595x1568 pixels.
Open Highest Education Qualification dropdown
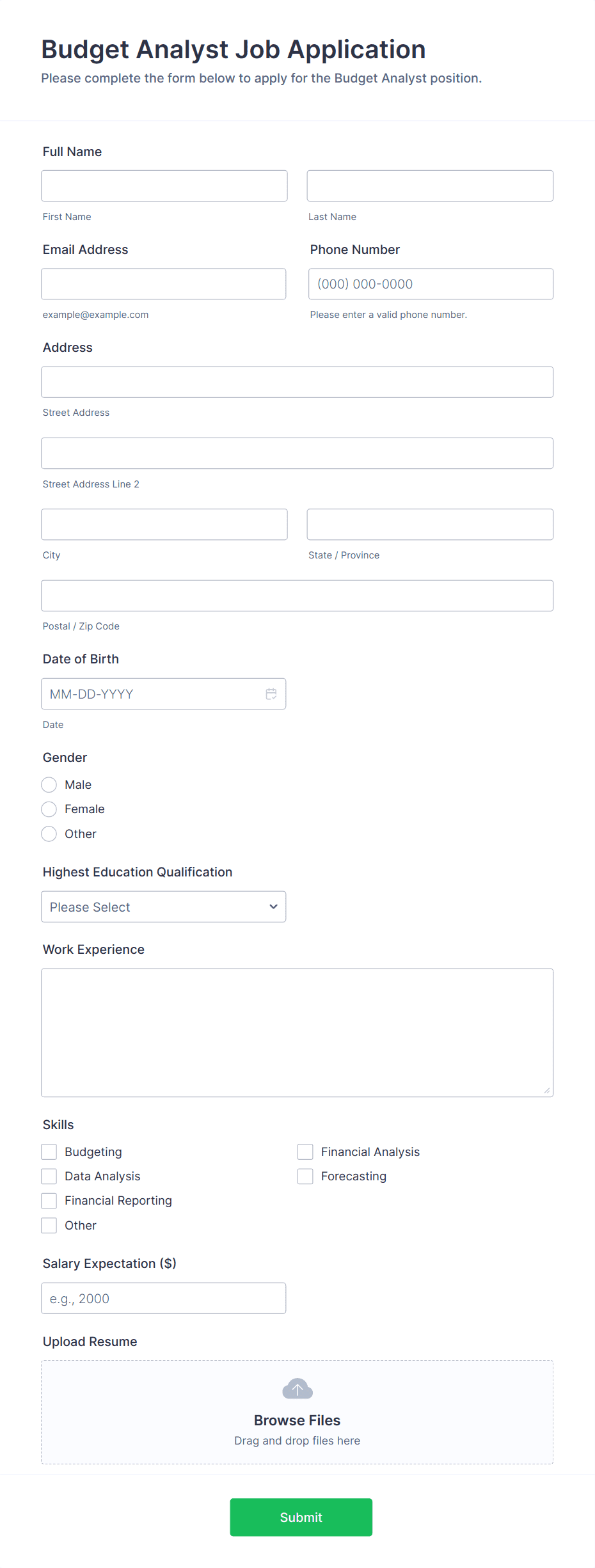164,907
